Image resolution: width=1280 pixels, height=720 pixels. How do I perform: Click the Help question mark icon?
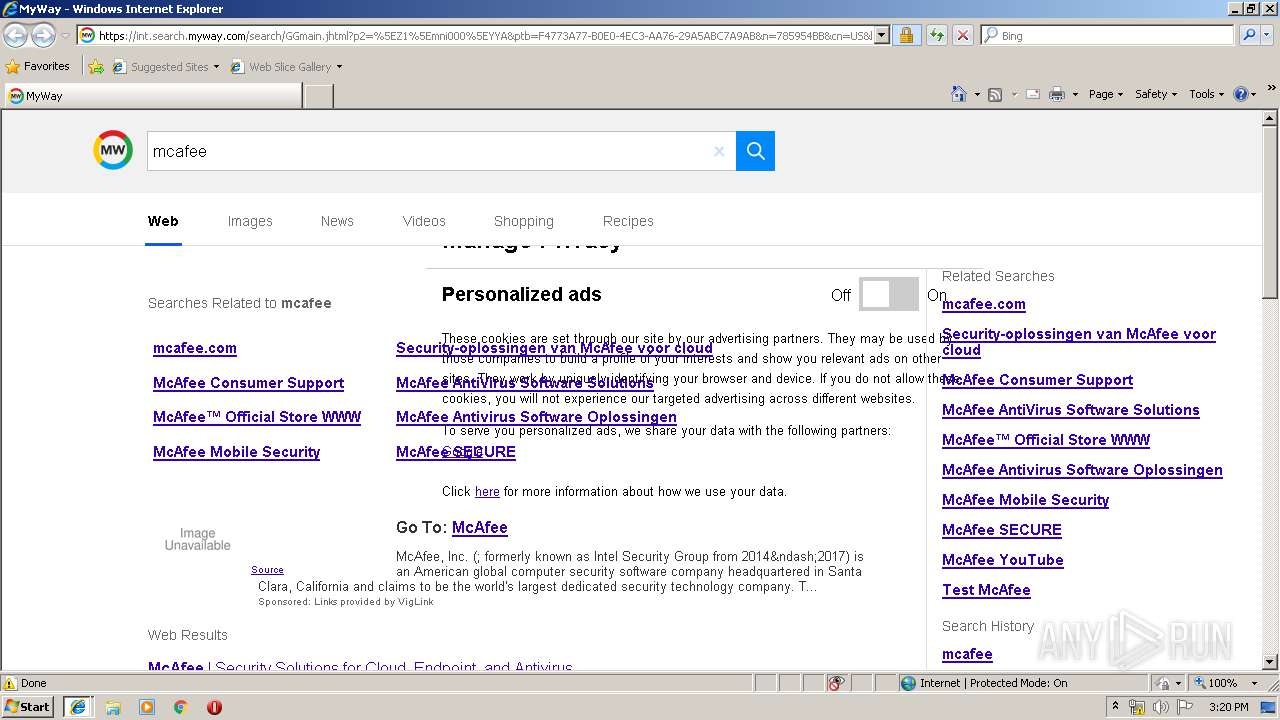(x=1241, y=94)
